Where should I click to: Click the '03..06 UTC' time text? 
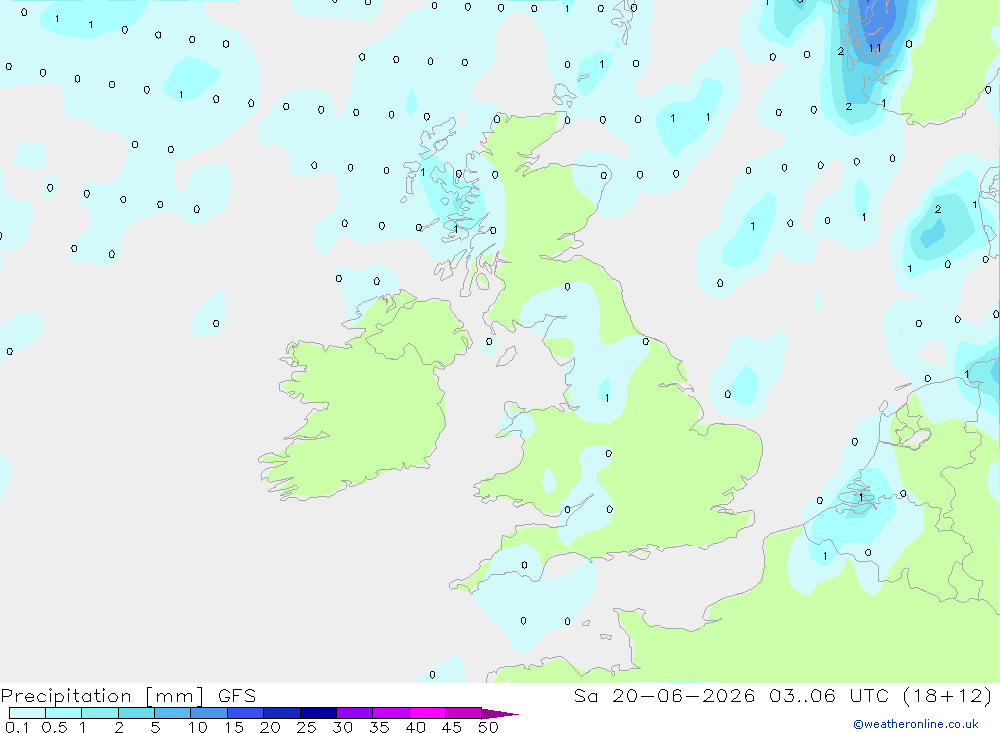tap(829, 696)
